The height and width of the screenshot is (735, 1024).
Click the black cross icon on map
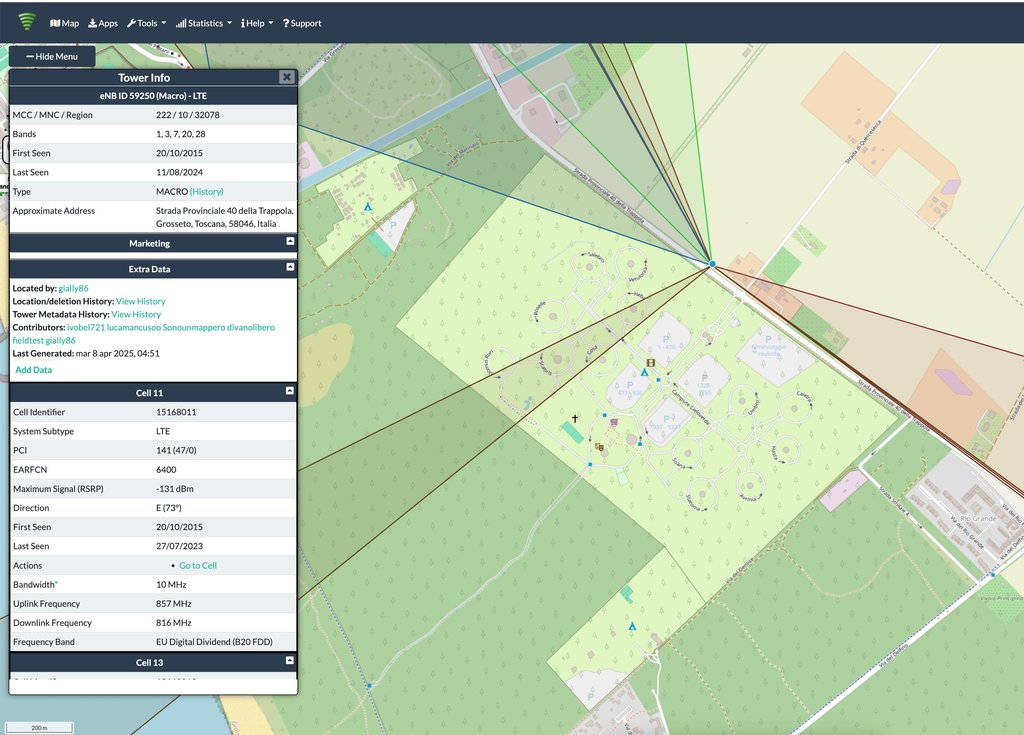(x=575, y=418)
